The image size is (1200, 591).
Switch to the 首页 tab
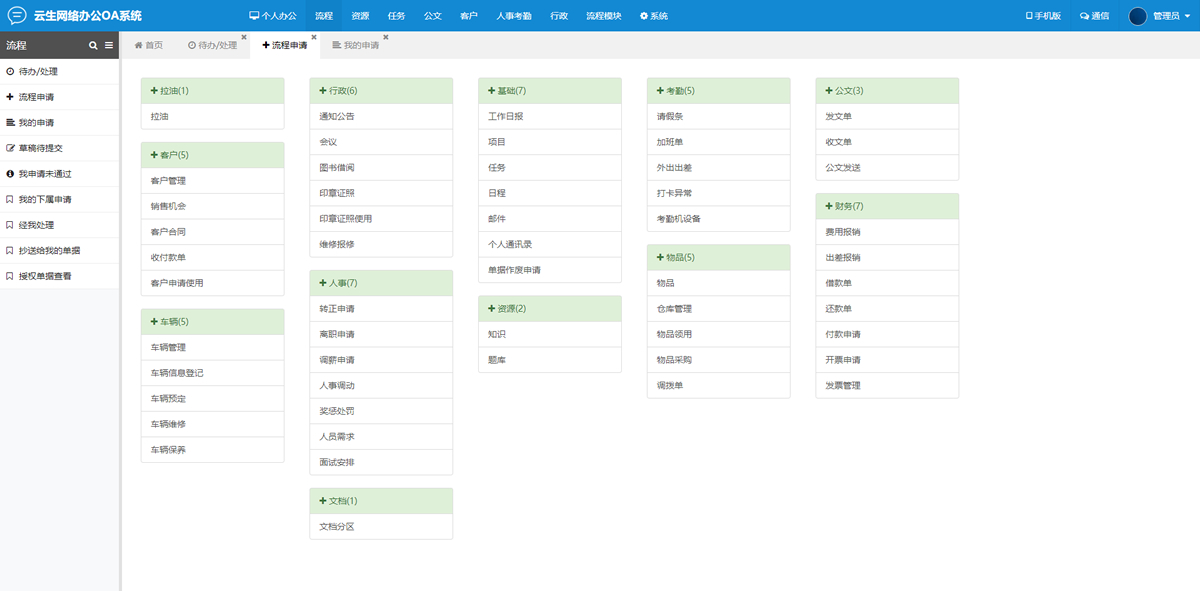pyautogui.click(x=148, y=45)
